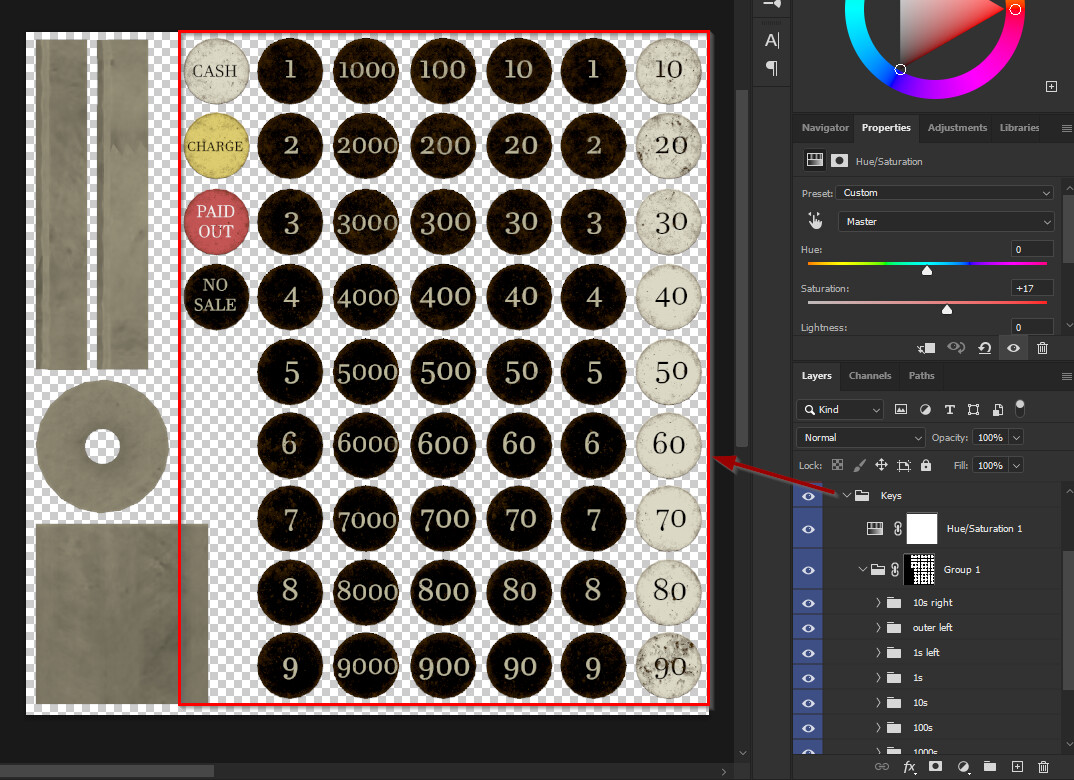Viewport: 1074px width, 780px height.
Task: Click the Lock transparent pixels icon
Action: pos(837,465)
